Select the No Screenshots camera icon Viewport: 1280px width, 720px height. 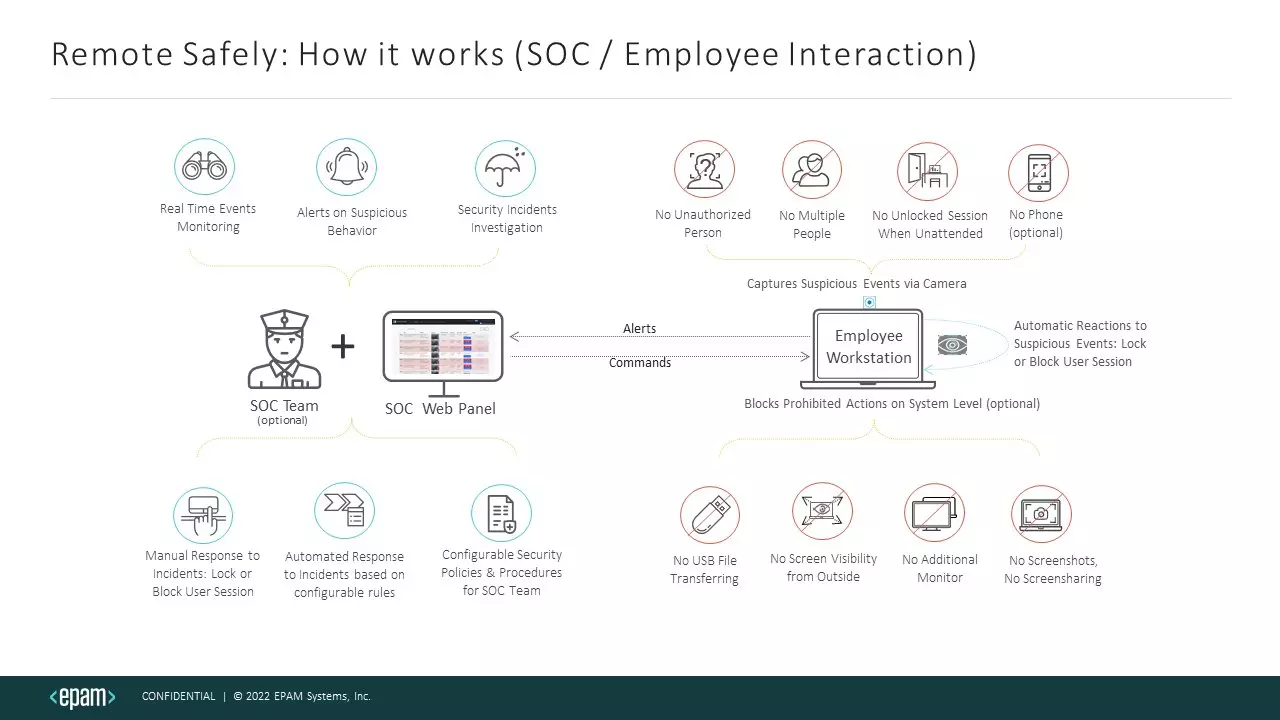[1041, 514]
